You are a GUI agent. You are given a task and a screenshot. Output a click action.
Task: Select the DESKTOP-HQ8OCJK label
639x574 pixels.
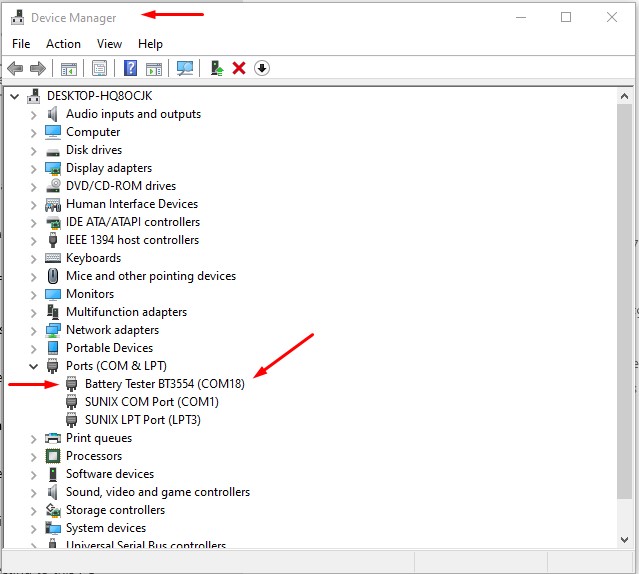(x=99, y=96)
